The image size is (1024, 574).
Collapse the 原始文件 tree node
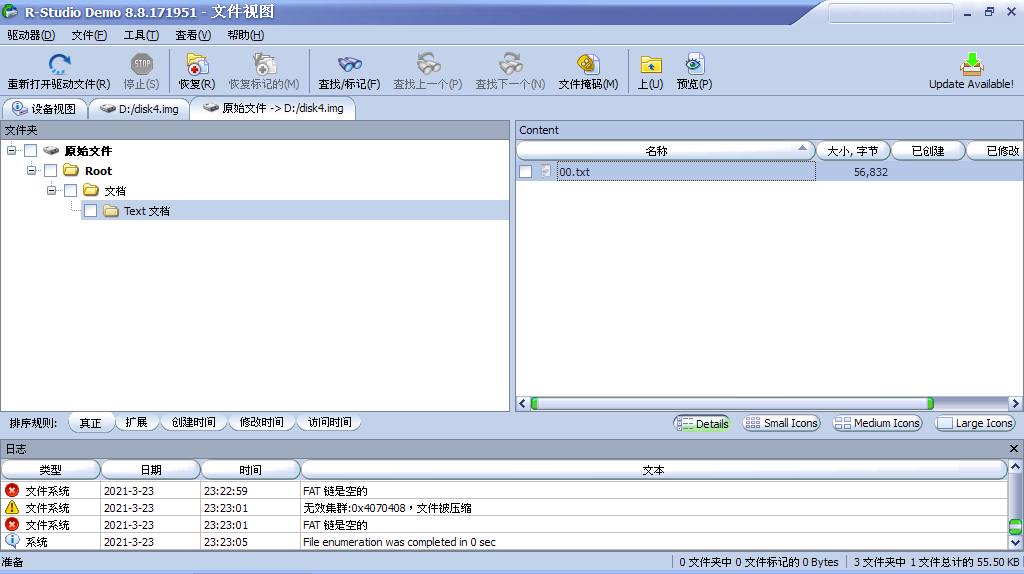[x=11, y=150]
